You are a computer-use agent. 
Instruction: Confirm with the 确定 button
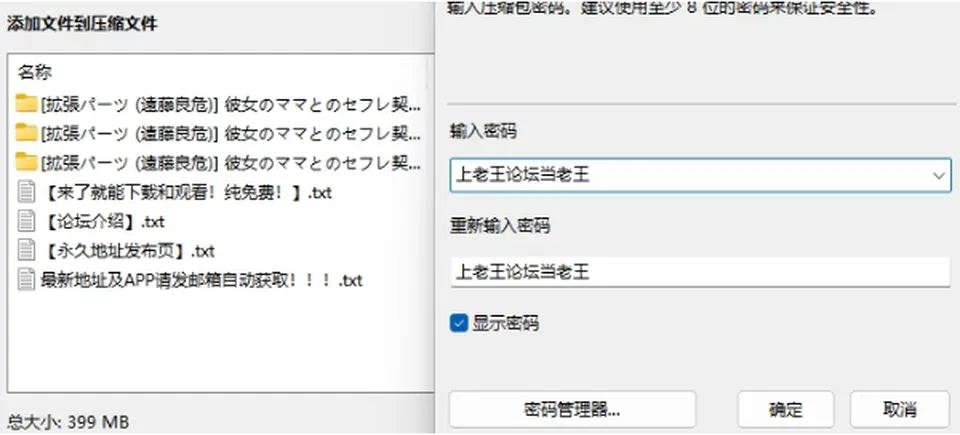point(786,409)
